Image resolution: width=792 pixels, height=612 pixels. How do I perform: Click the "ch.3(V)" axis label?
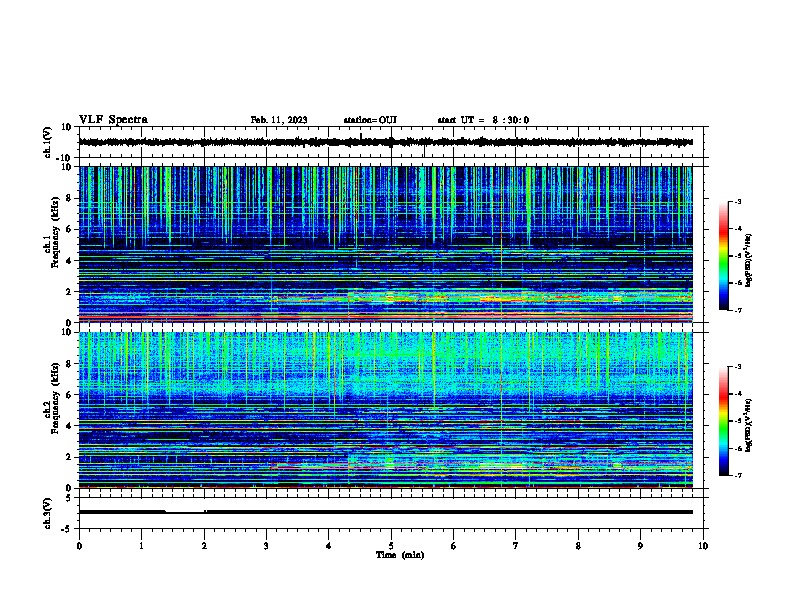click(48, 513)
